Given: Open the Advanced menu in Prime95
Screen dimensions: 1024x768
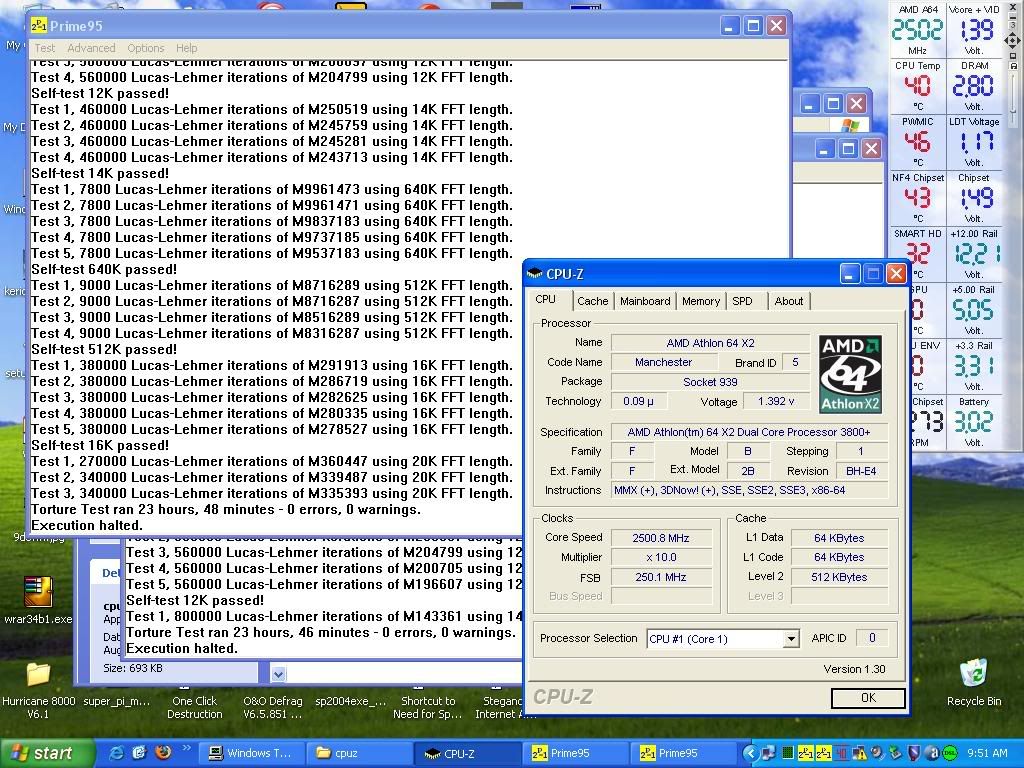Looking at the screenshot, I should pyautogui.click(x=91, y=48).
